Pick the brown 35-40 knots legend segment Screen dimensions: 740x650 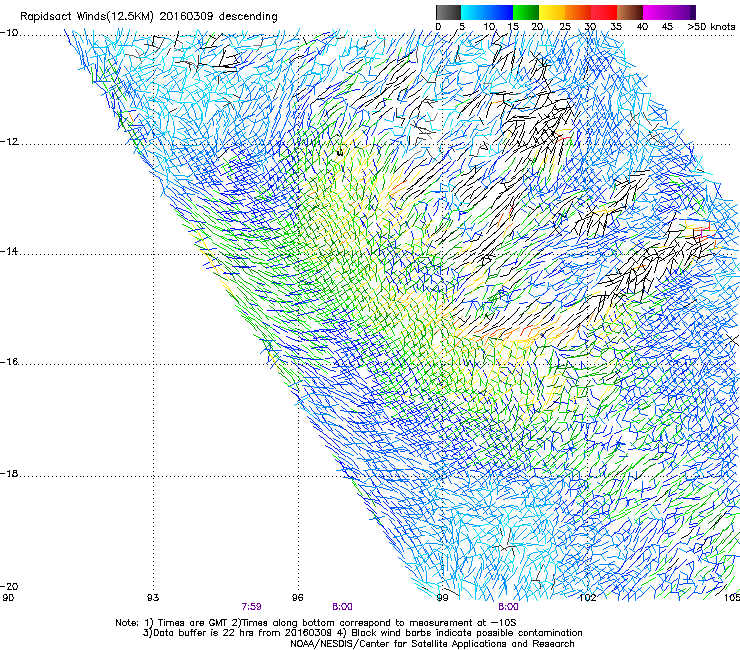pyautogui.click(x=630, y=12)
